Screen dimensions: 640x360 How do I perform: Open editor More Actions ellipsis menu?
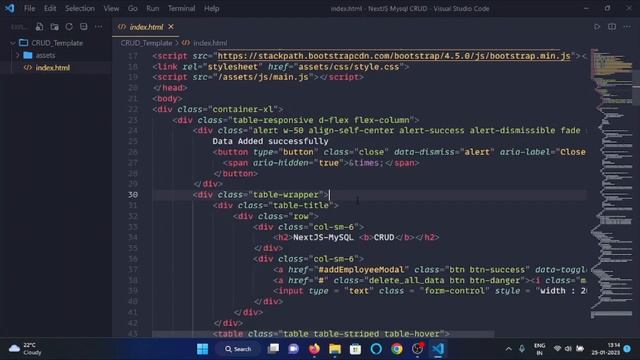pos(627,27)
